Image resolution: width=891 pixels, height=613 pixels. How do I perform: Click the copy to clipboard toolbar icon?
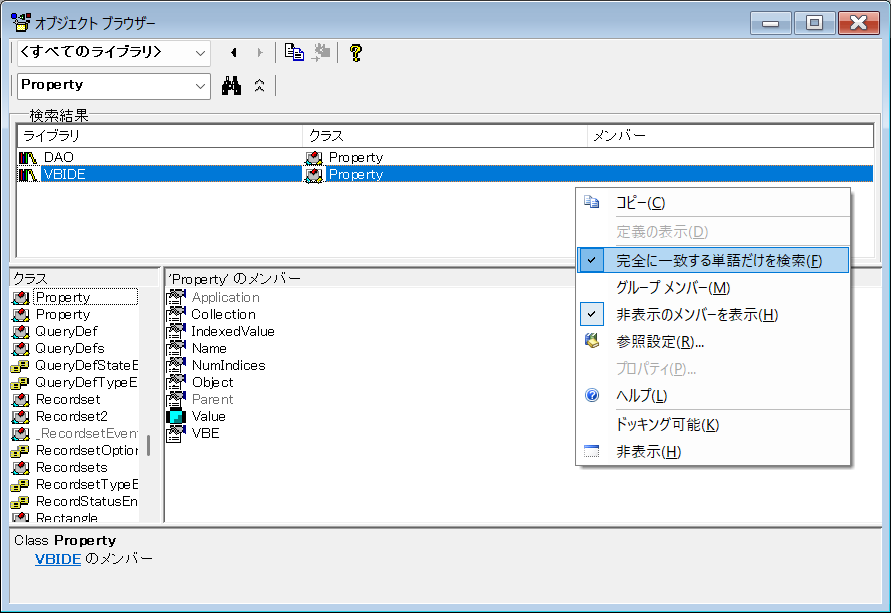coord(294,53)
